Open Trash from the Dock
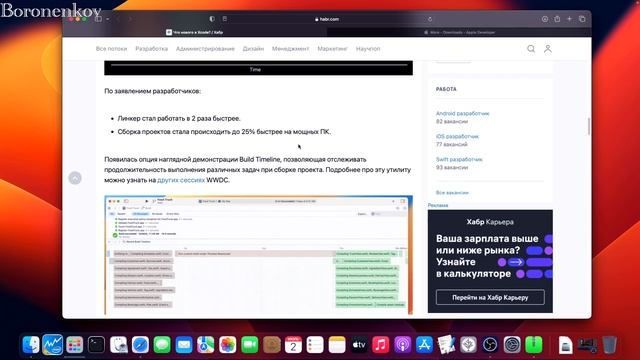640x360 pixels. 609,345
